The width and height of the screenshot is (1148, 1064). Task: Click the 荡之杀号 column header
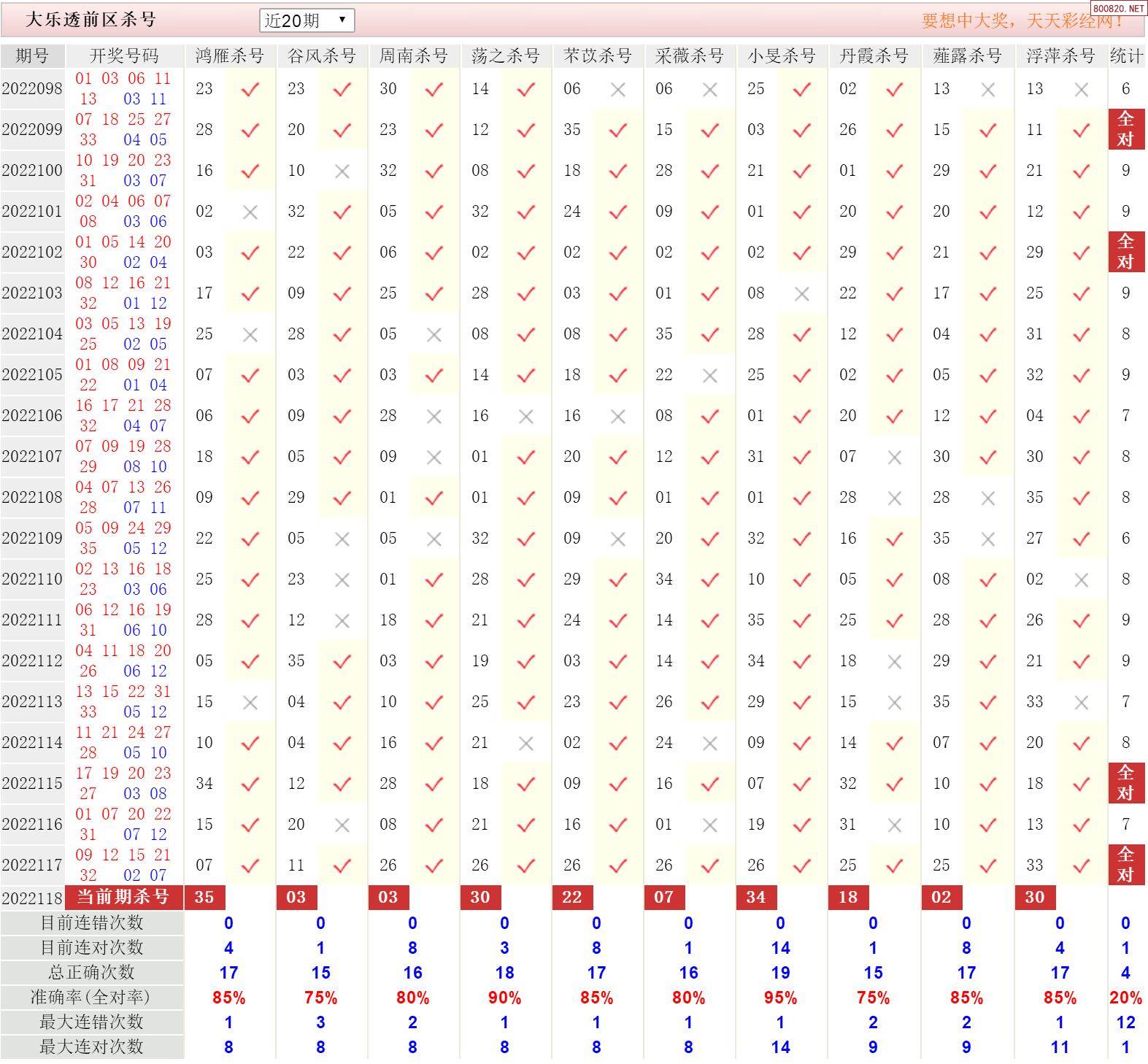[x=505, y=56]
